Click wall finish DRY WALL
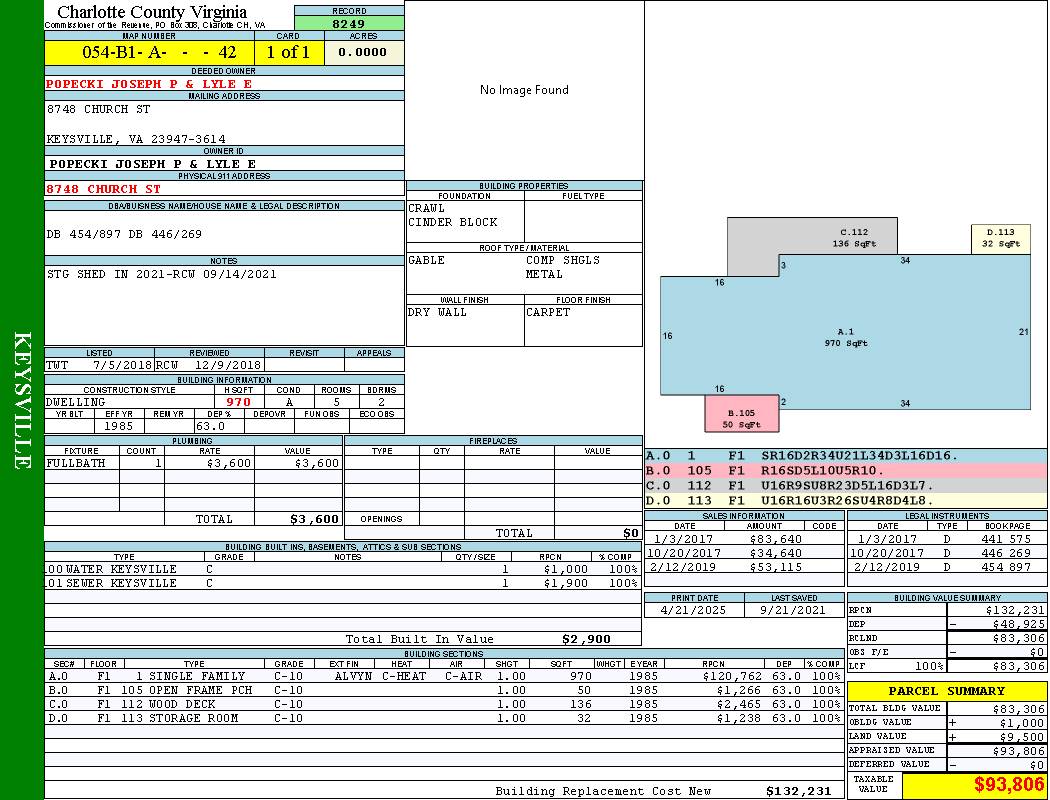Viewport: 1050px width, 800px height. 437,312
